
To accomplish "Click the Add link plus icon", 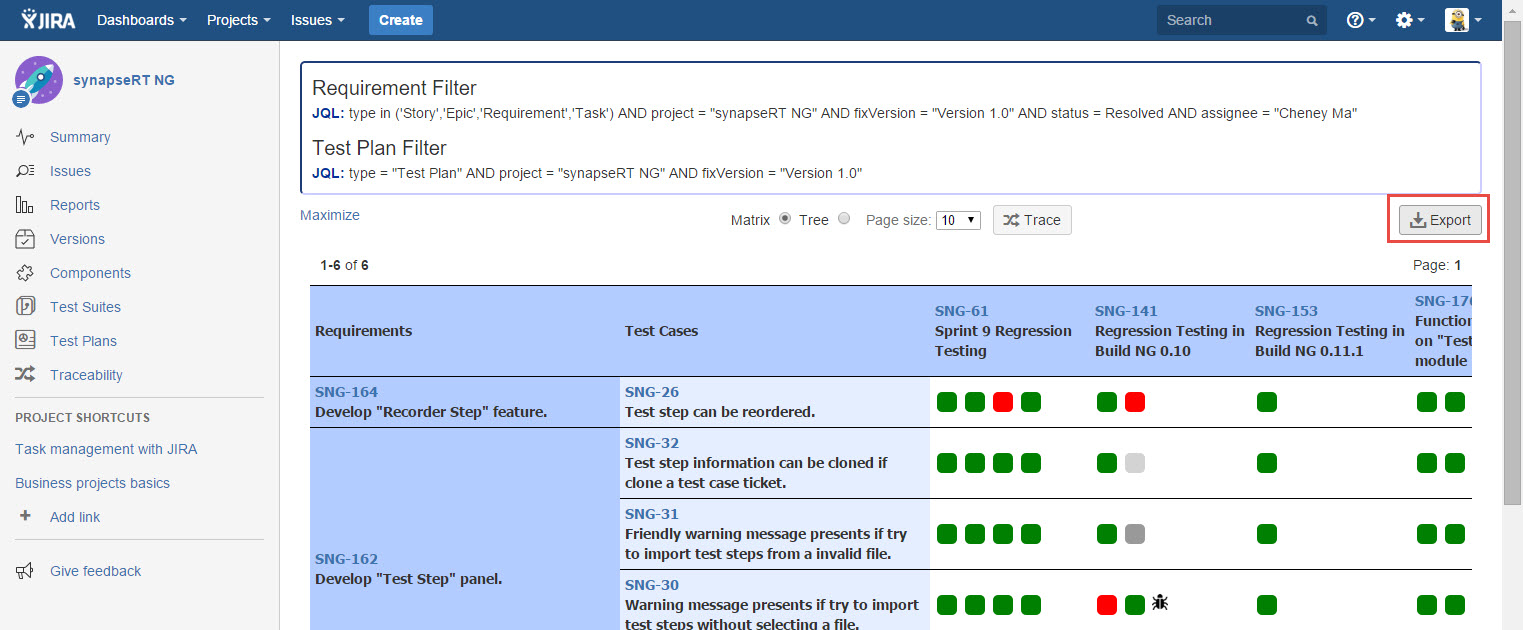I will [x=26, y=516].
